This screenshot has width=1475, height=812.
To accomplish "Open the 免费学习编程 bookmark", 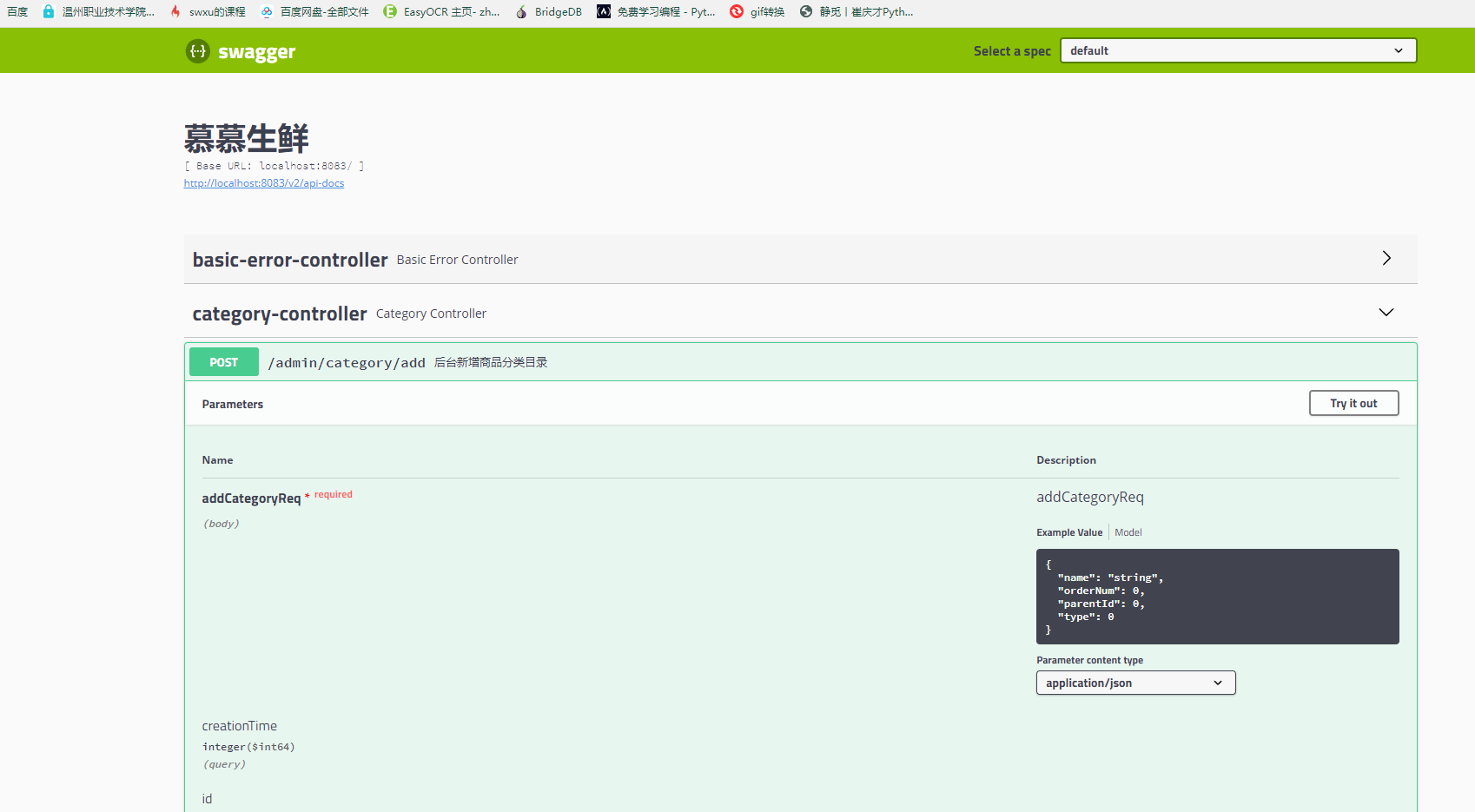I will click(x=656, y=11).
